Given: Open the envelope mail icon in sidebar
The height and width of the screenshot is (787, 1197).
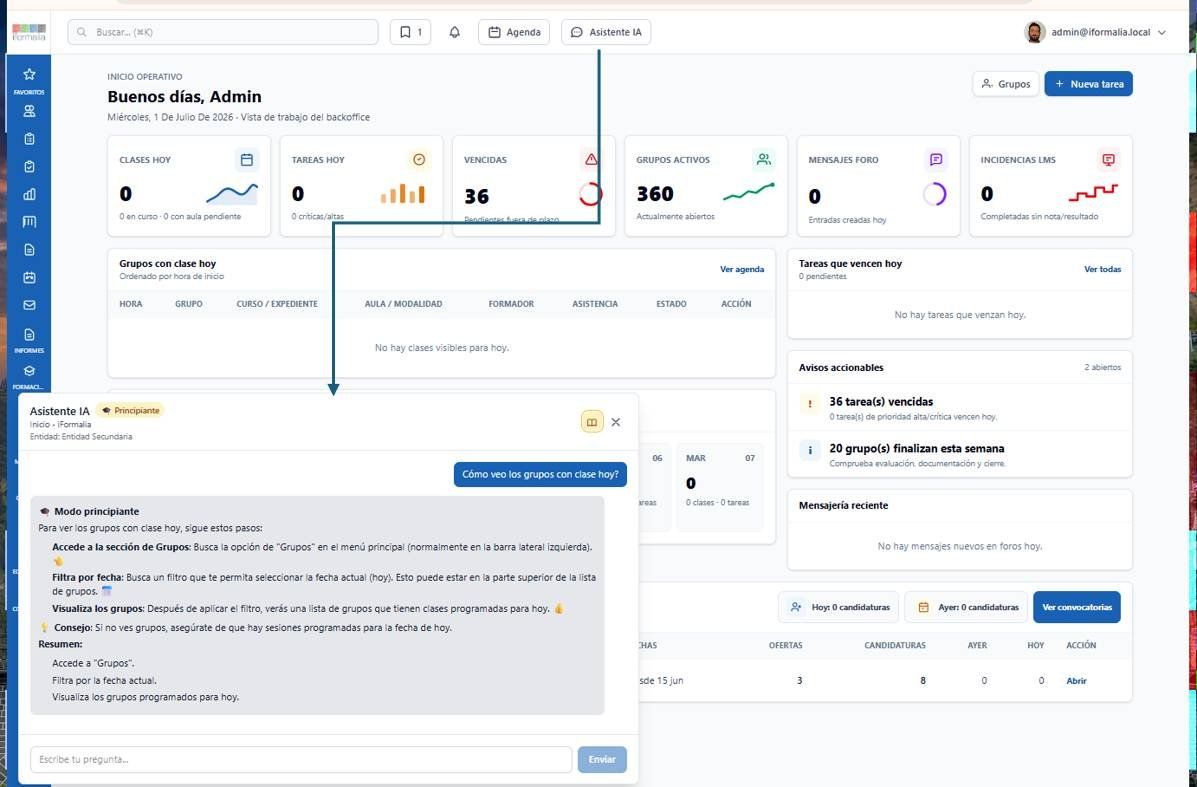Looking at the screenshot, I should pyautogui.click(x=29, y=305).
